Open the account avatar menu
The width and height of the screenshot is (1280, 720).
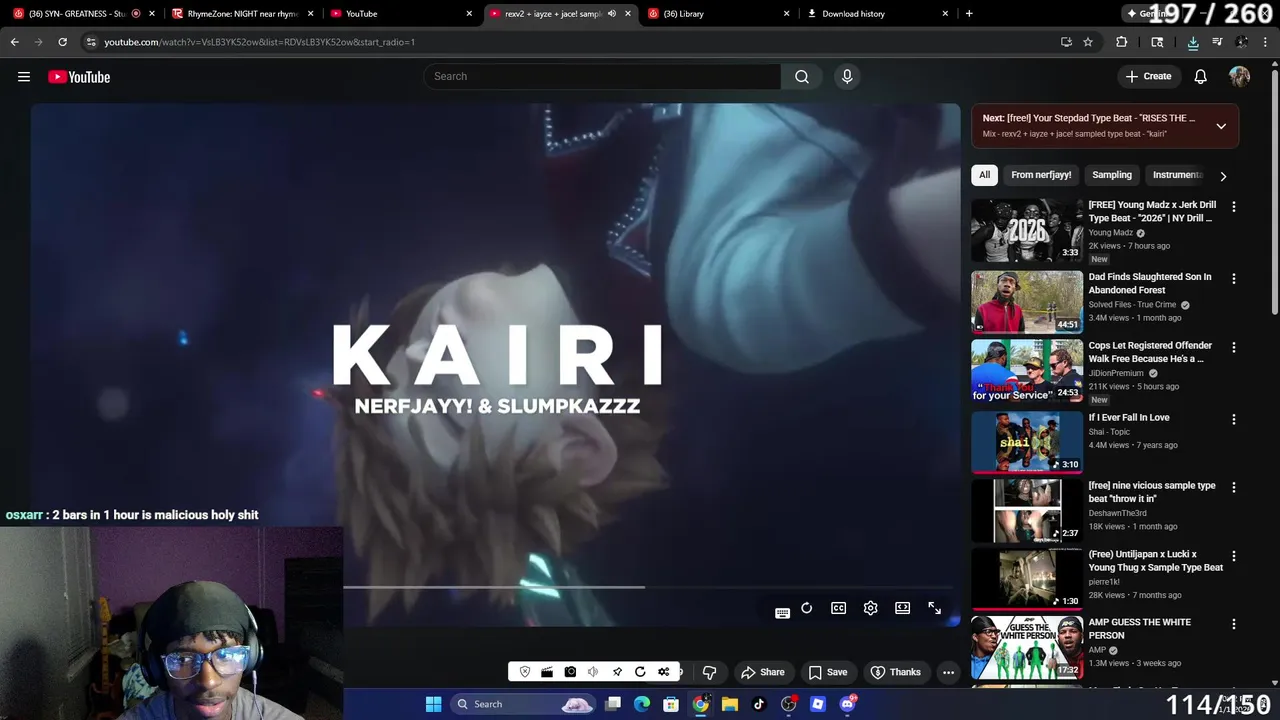(1240, 77)
